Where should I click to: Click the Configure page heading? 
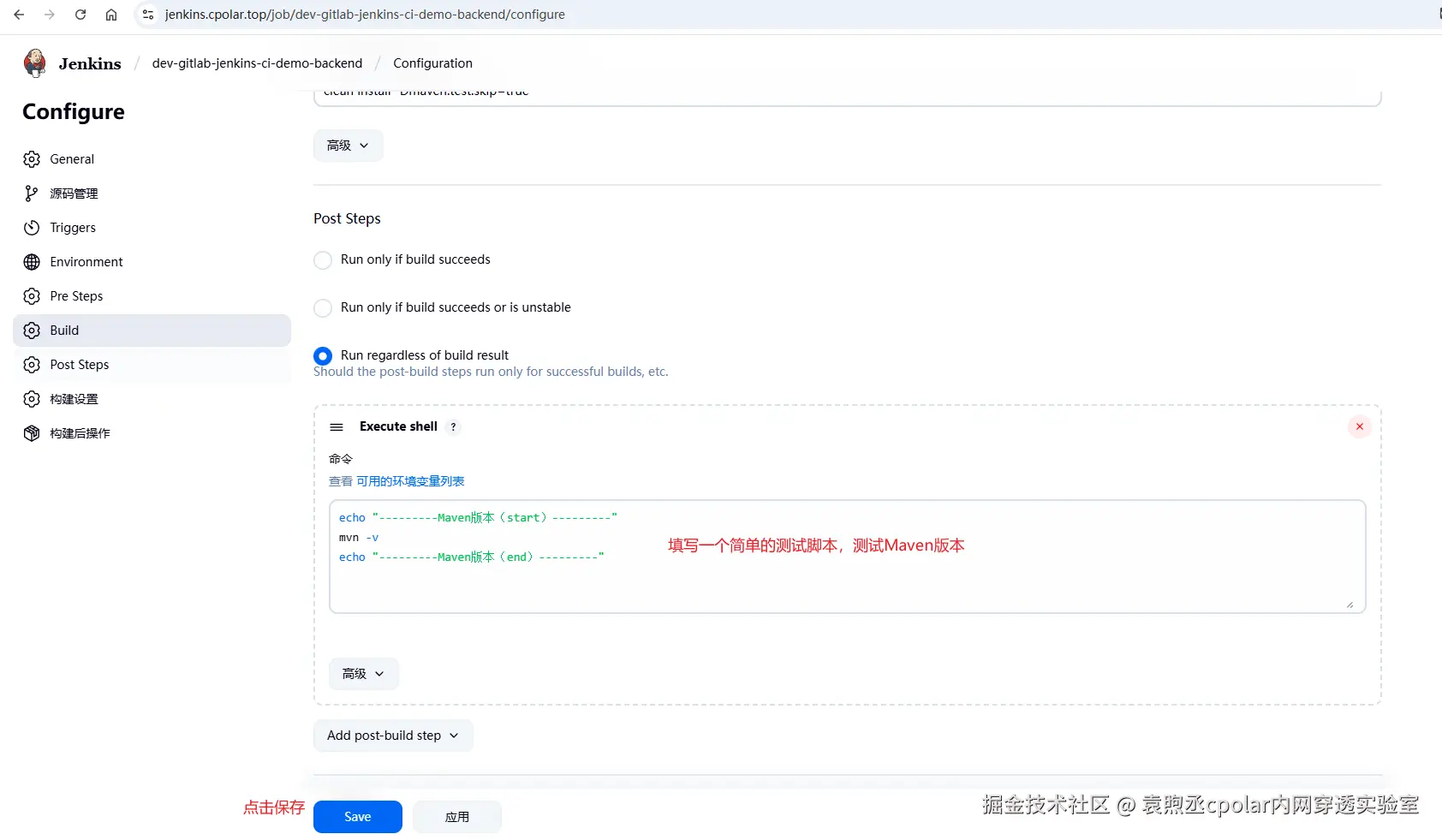click(74, 112)
